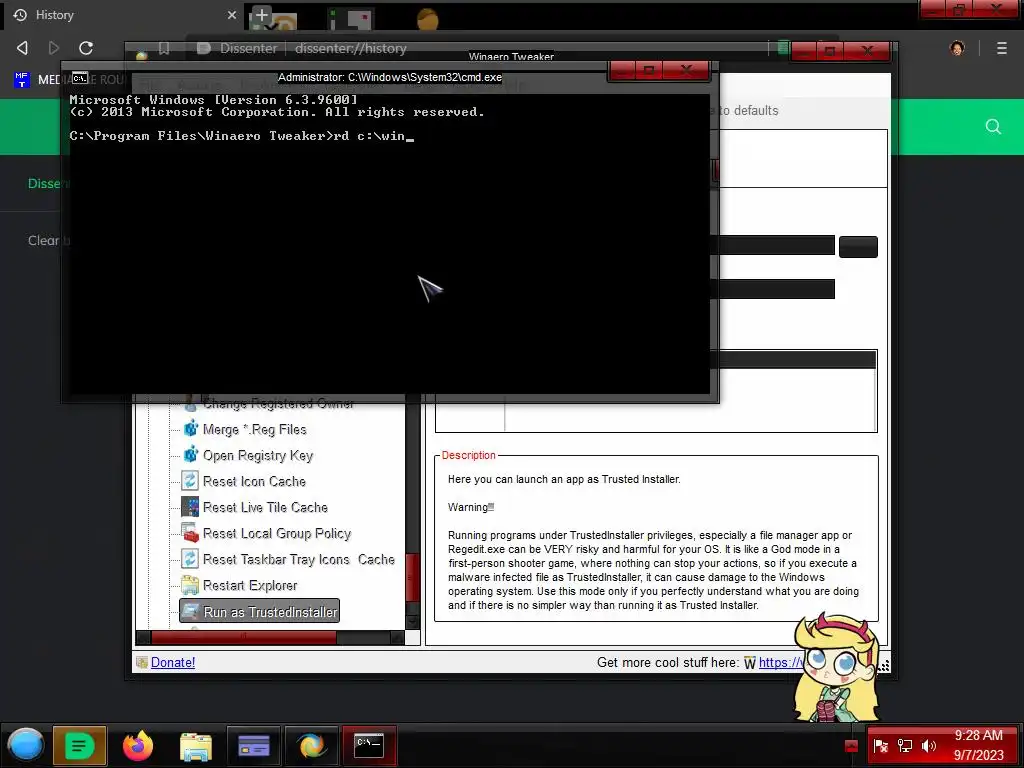Show hidden tray icons arrow
Screen dimensions: 1024x768
tap(851, 746)
